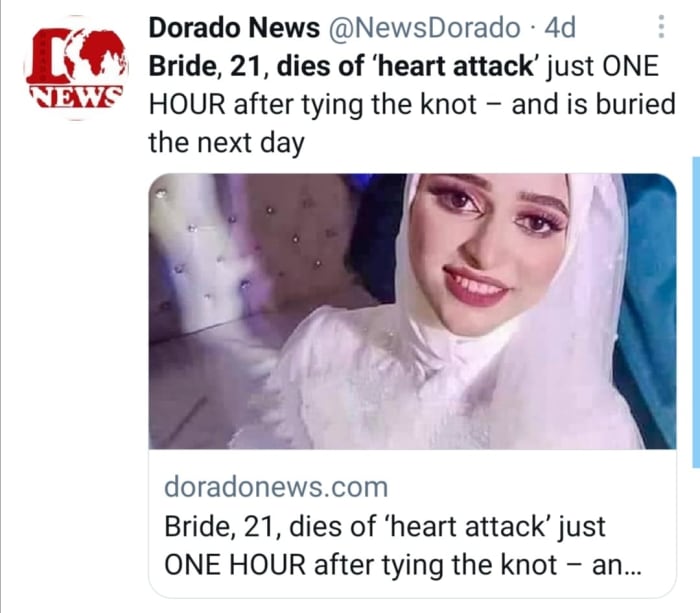Image resolution: width=700 pixels, height=613 pixels.
Task: Open the doradonews.com domain link
Action: [x=276, y=487]
